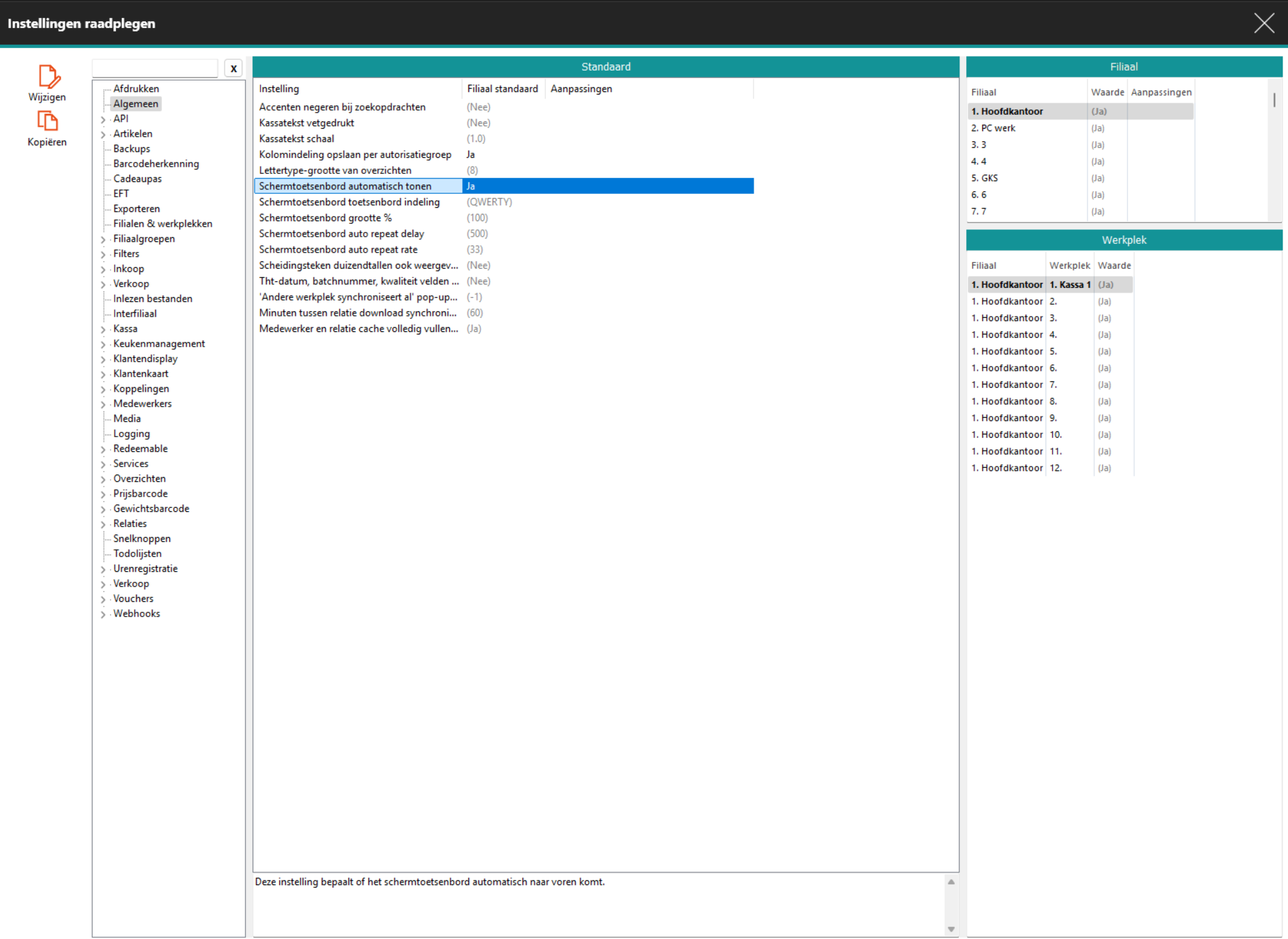Click the Filiaal standaard column header
Viewport: 1288px width, 939px height.
click(x=502, y=89)
